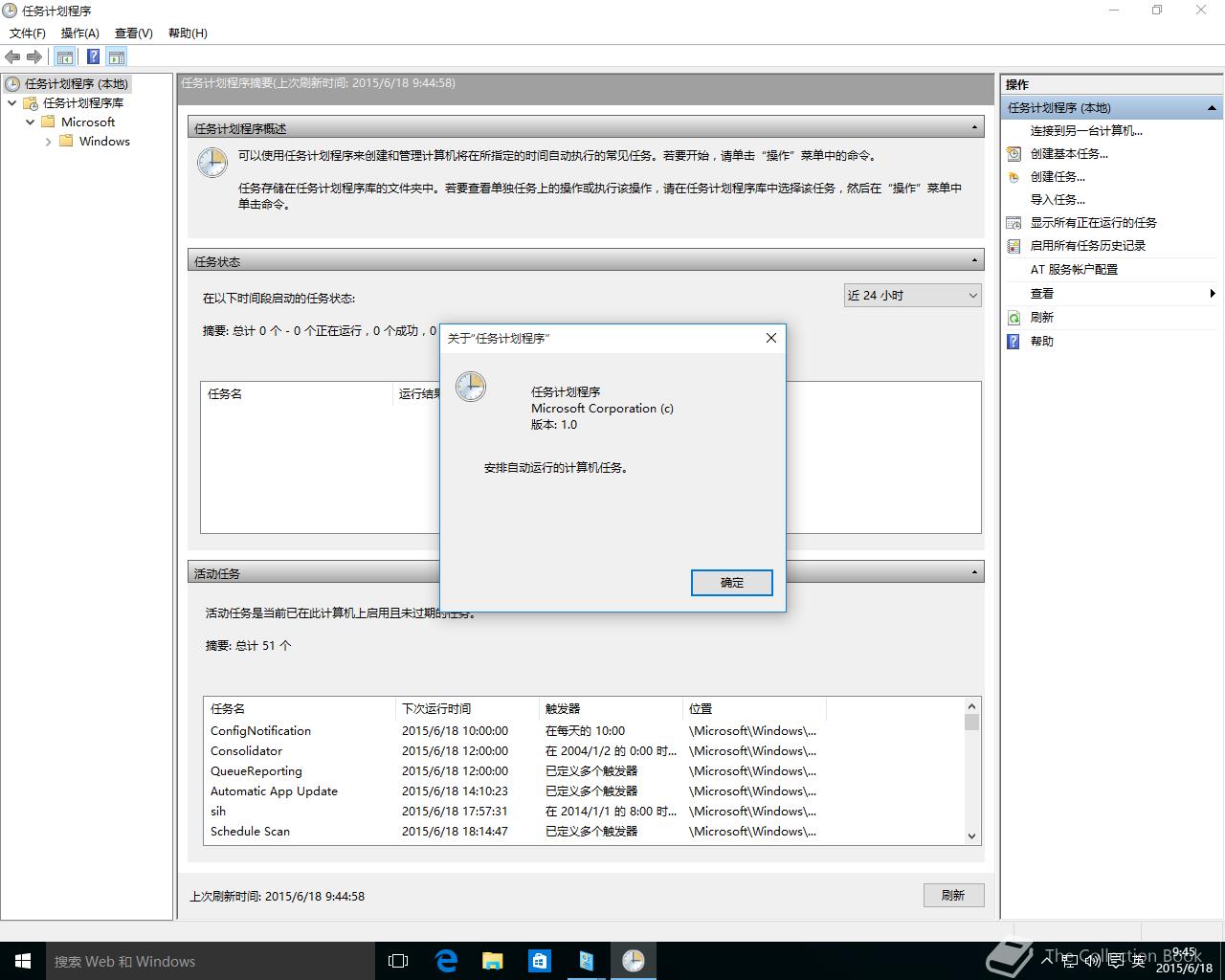Open the 帮助(H) menu
The image size is (1225, 980).
(188, 33)
